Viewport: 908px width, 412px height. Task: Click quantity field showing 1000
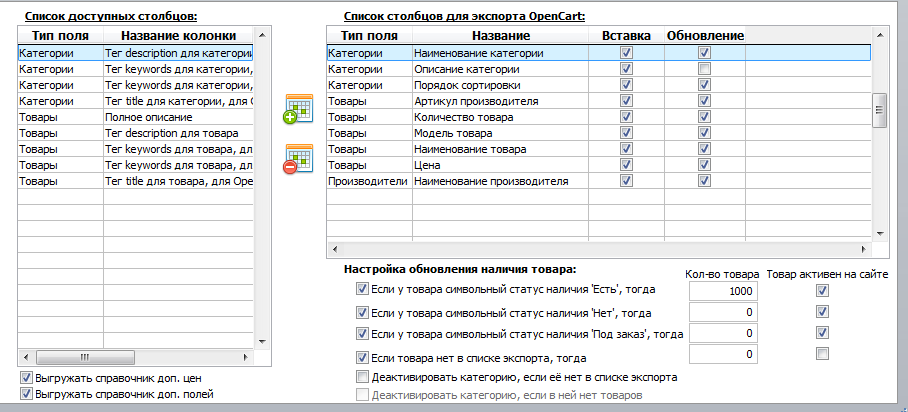point(723,291)
